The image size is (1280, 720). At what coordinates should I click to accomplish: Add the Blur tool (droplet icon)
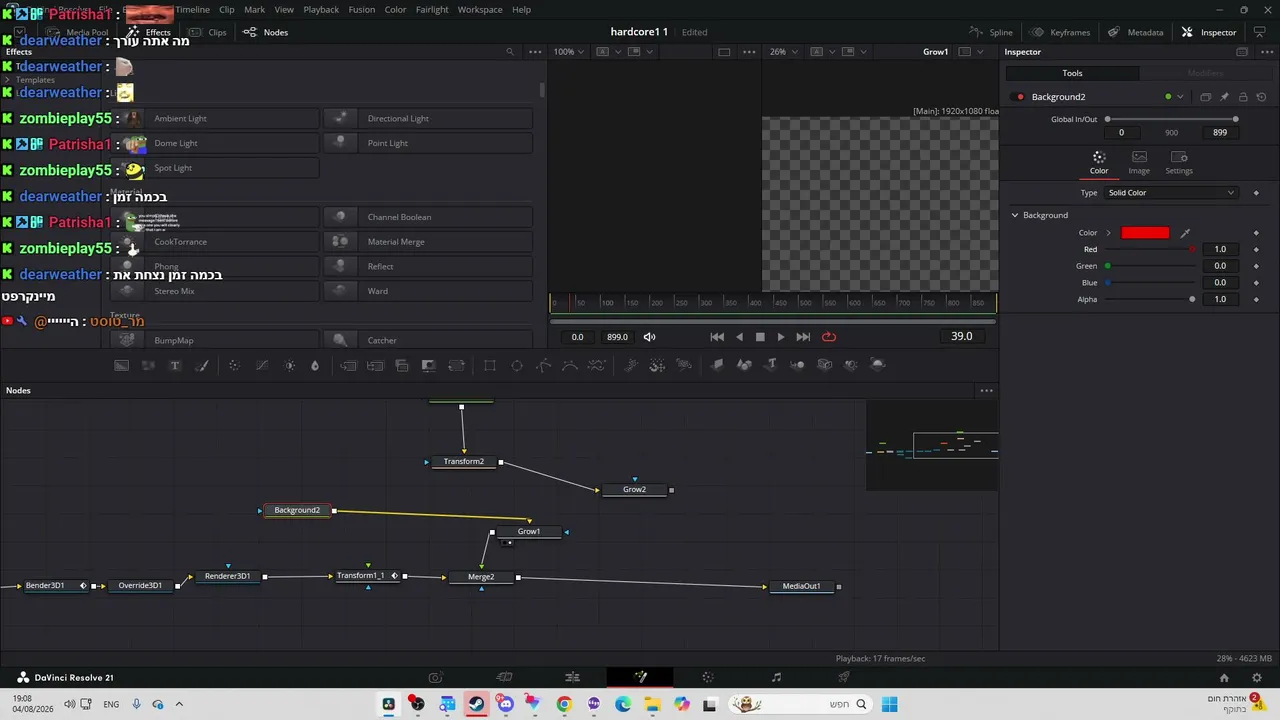point(315,365)
